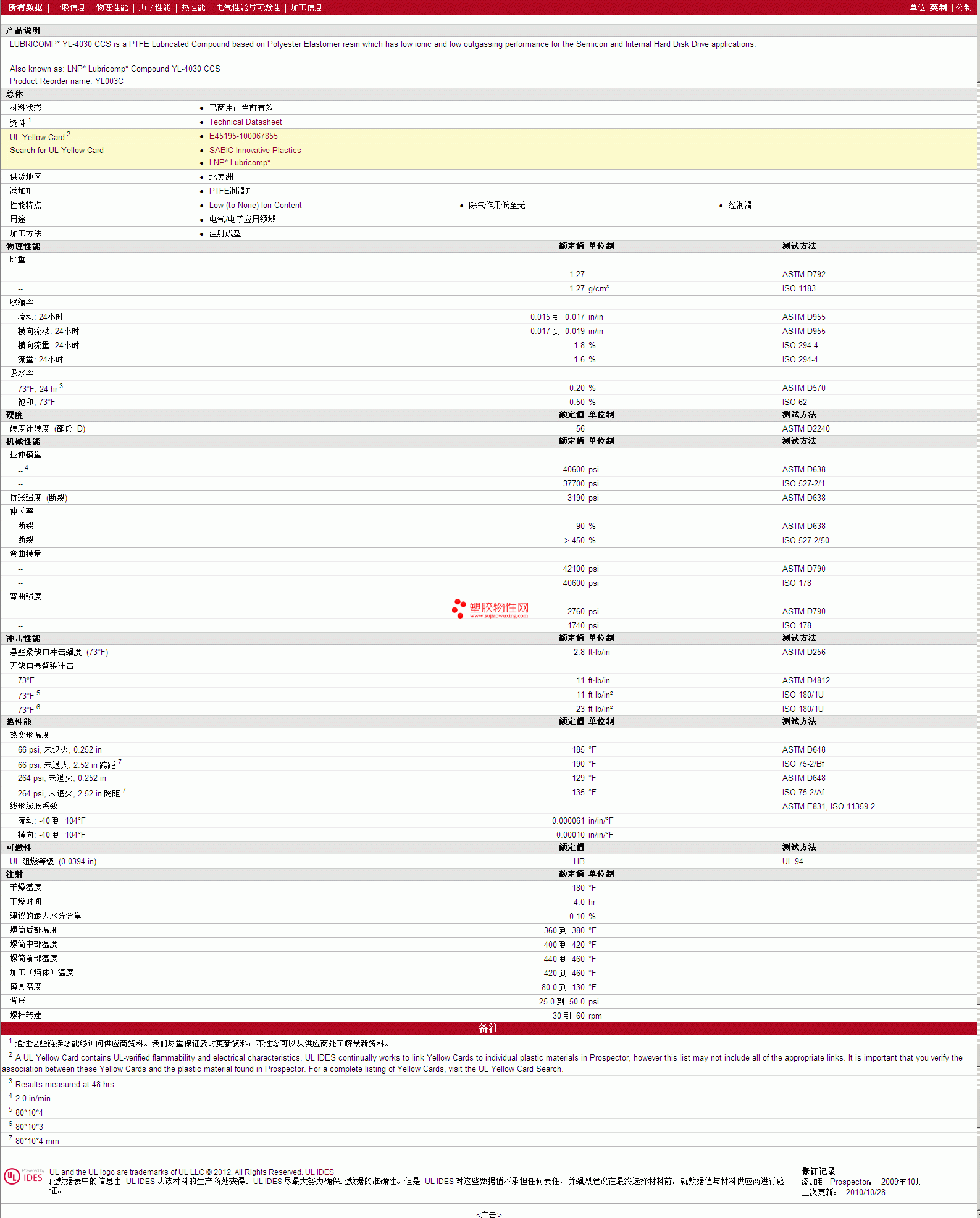Click the 背压 row label
Image resolution: width=980 pixels, height=1218 pixels.
[x=17, y=1001]
